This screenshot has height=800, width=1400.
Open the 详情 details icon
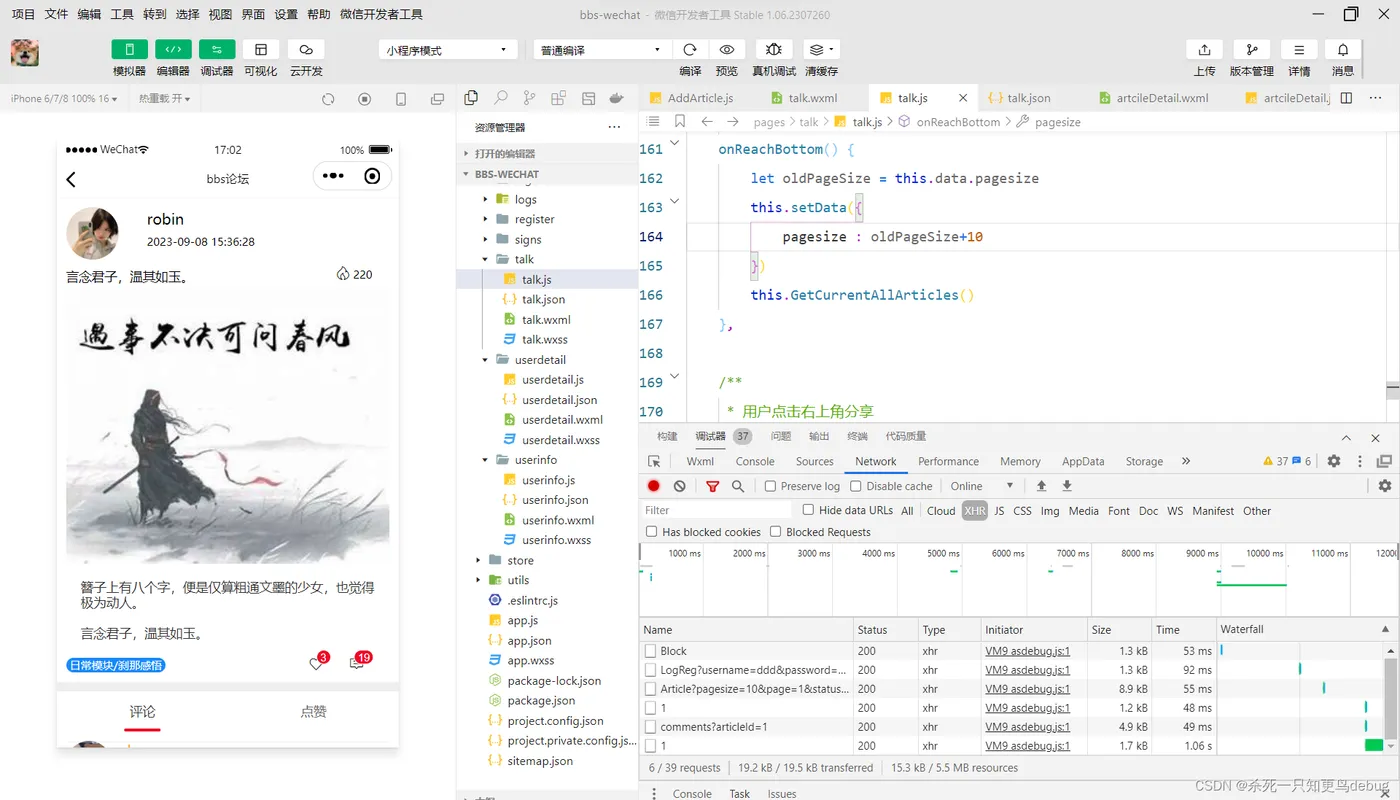[x=1299, y=50]
